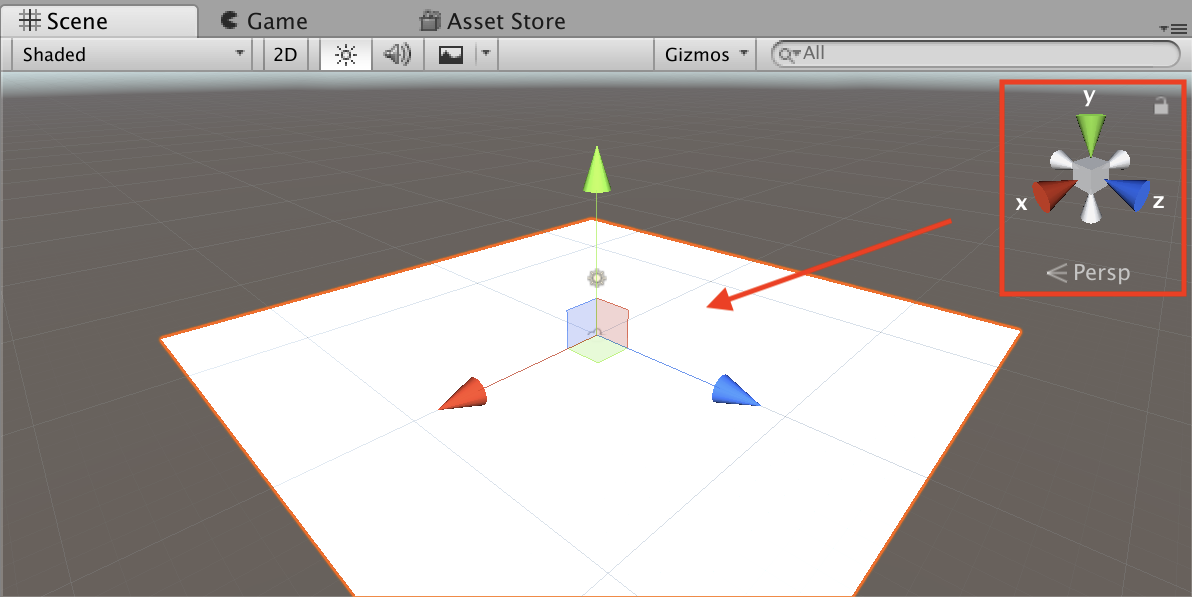Click the gizmo center cube

1090,175
